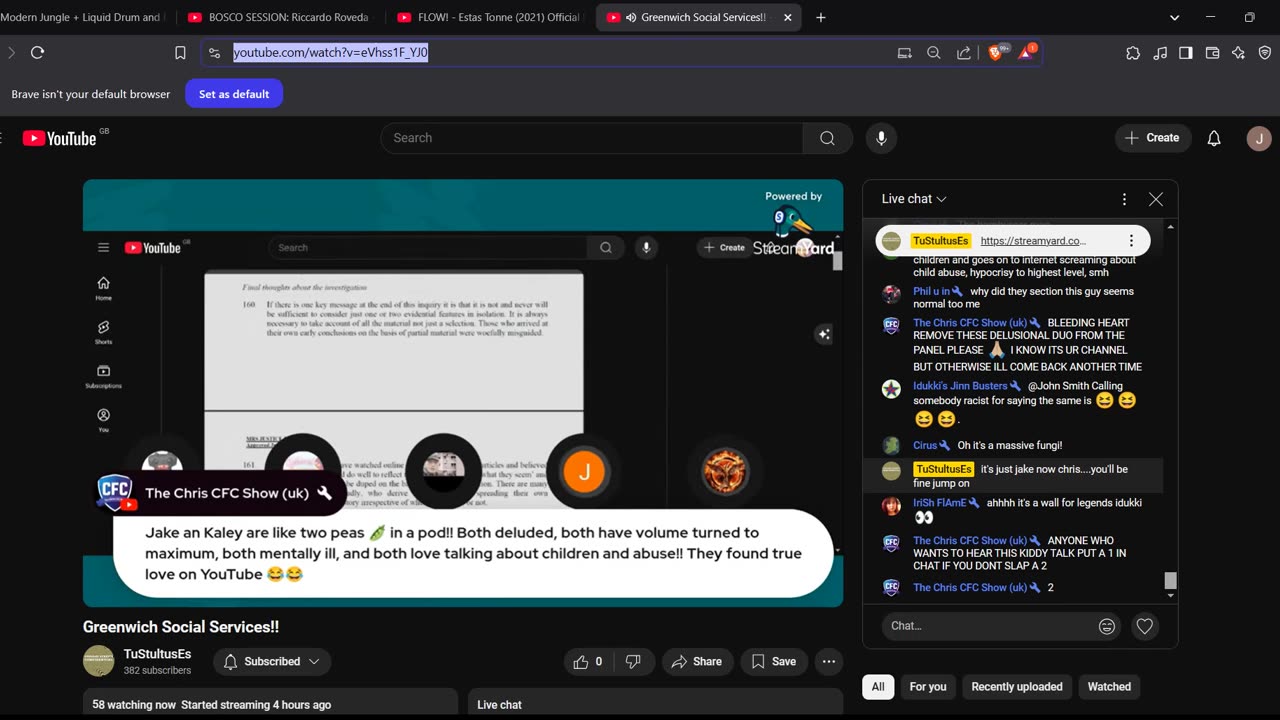The width and height of the screenshot is (1280, 720).
Task: Select the Recently uploaded filter chip
Action: (x=1017, y=687)
